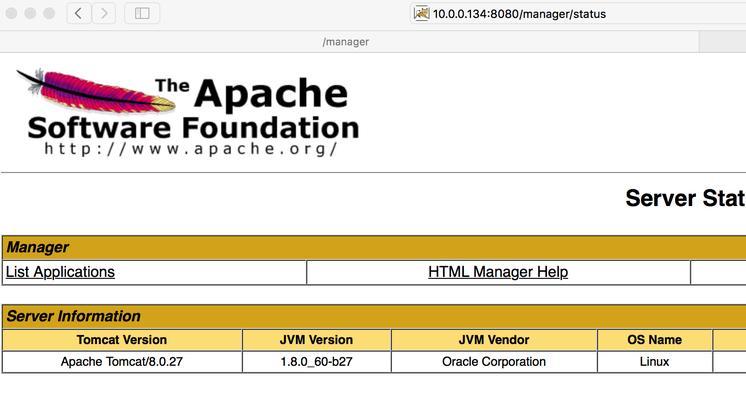Click the http://www.apache.org/ text in logo
The height and width of the screenshot is (400, 746).
(191, 149)
